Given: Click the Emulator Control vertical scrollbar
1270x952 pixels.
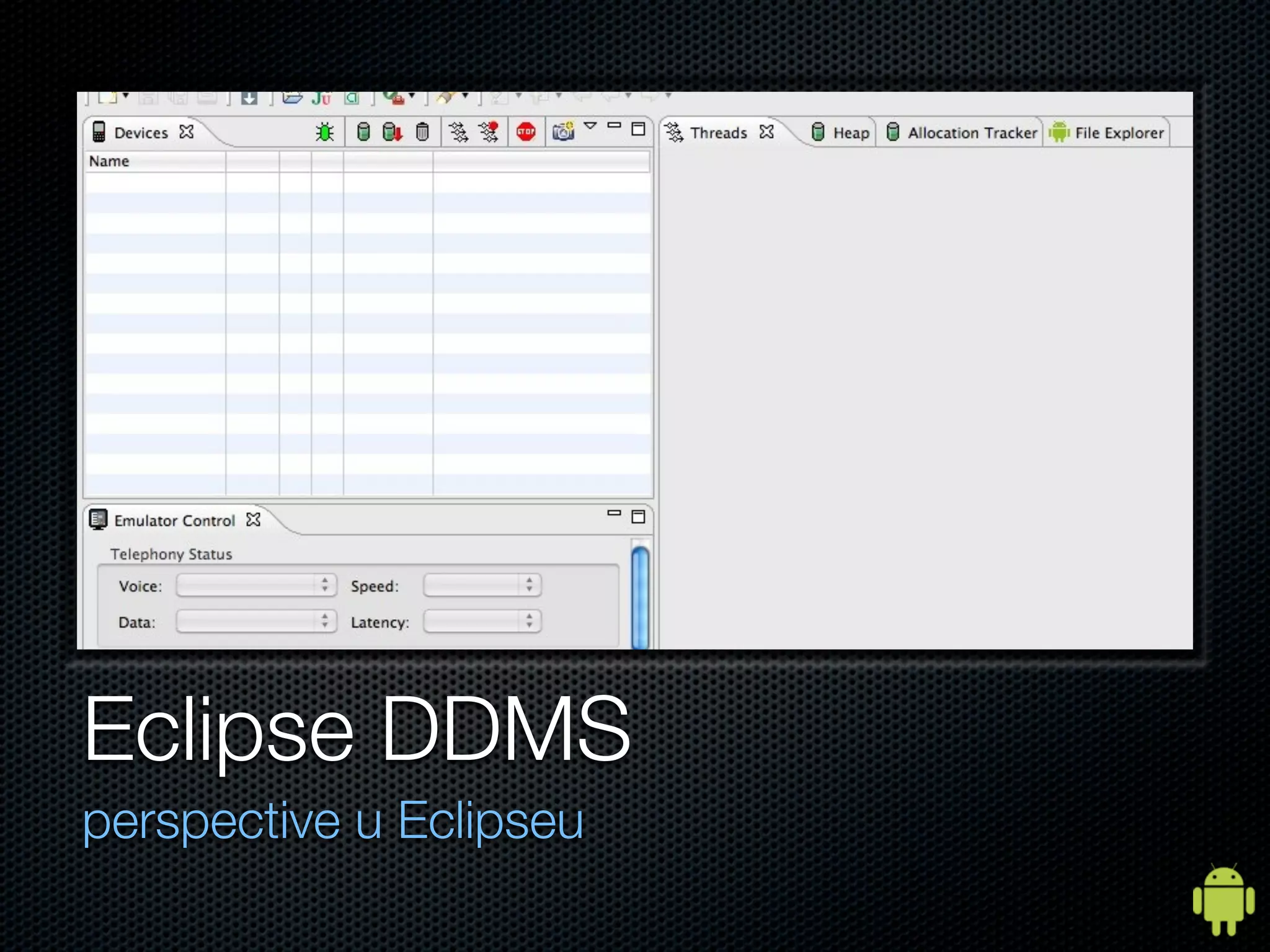Looking at the screenshot, I should [x=640, y=596].
